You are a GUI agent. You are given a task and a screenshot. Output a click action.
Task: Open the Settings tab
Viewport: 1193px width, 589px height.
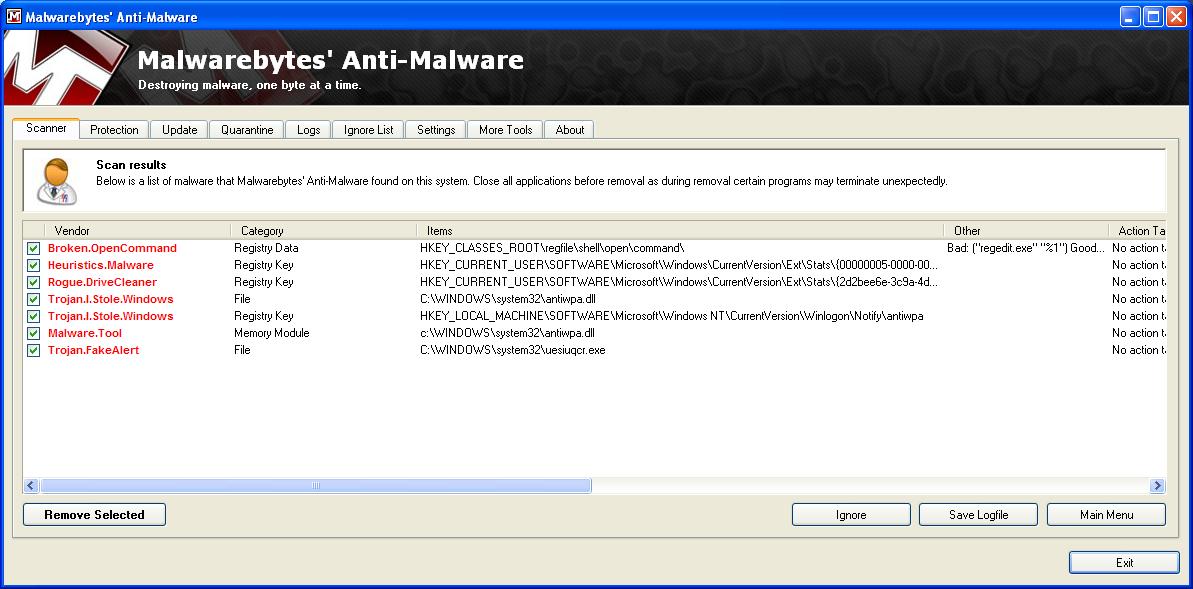(x=436, y=130)
